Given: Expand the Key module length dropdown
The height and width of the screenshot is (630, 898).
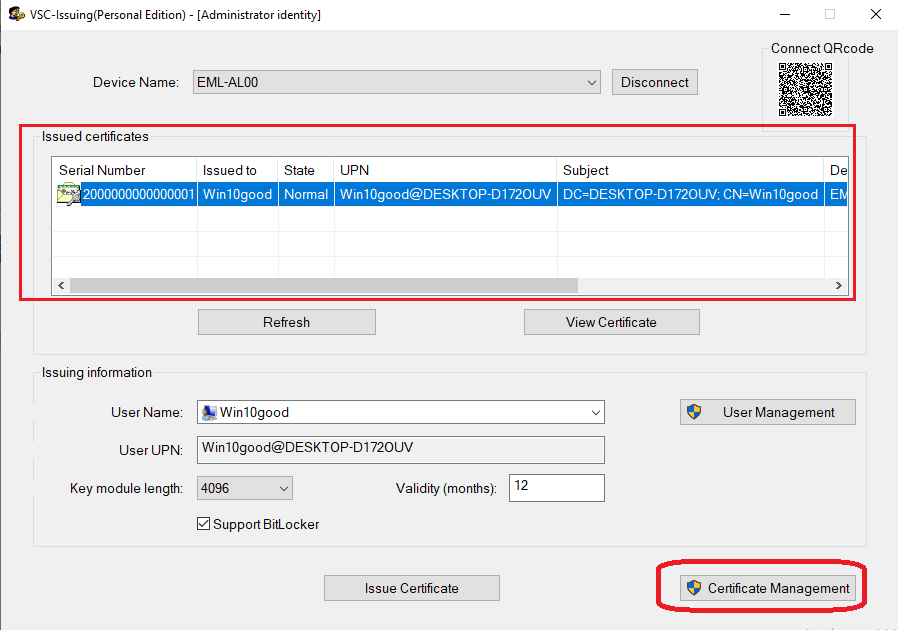Looking at the screenshot, I should (284, 488).
